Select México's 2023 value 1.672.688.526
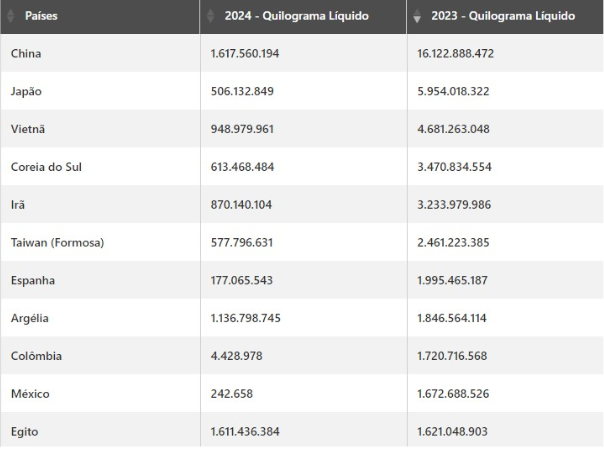Screen dimensions: 604x453 [453, 394]
